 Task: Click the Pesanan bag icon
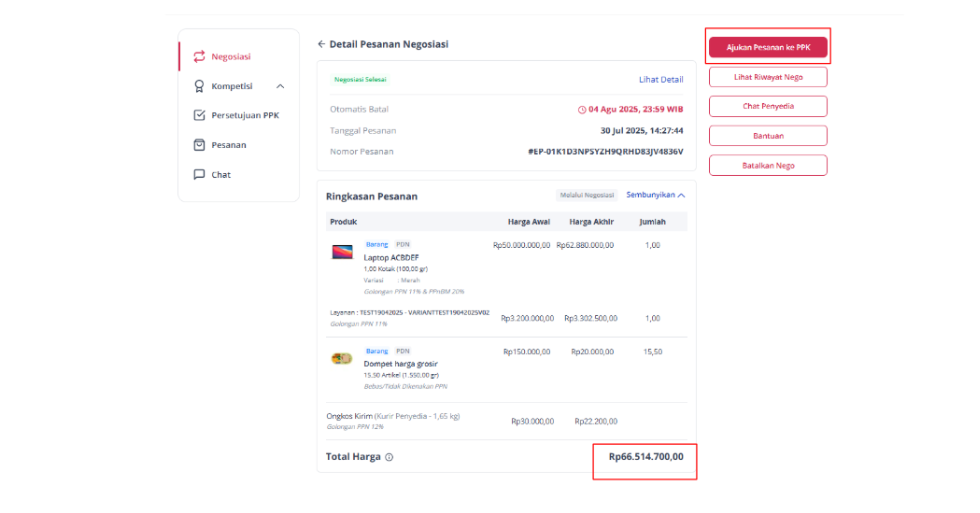199,145
